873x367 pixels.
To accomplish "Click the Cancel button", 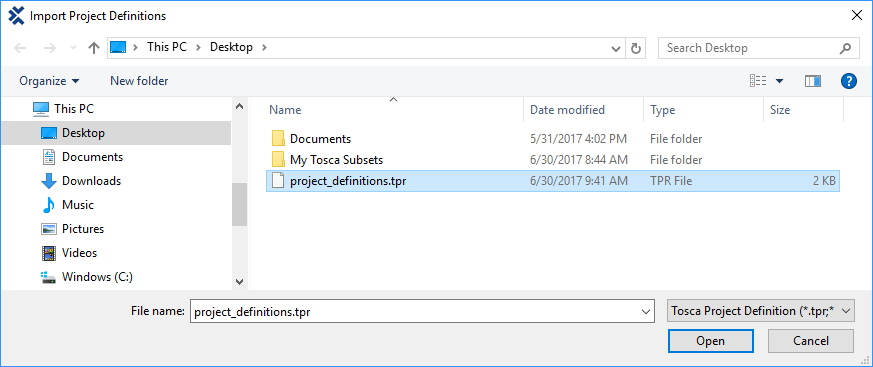I will coord(811,341).
